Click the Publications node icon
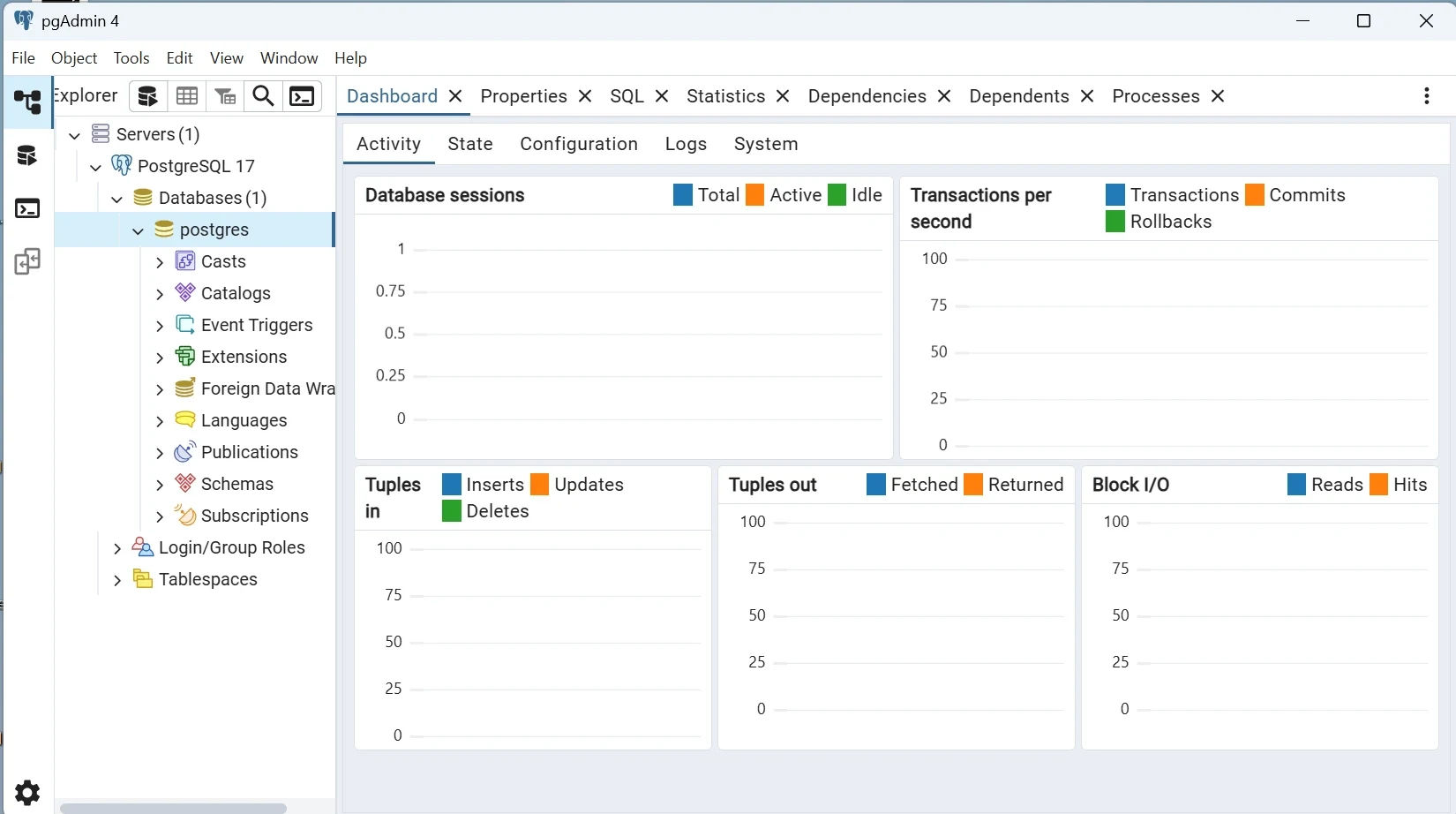Image resolution: width=1456 pixels, height=814 pixels. click(185, 452)
